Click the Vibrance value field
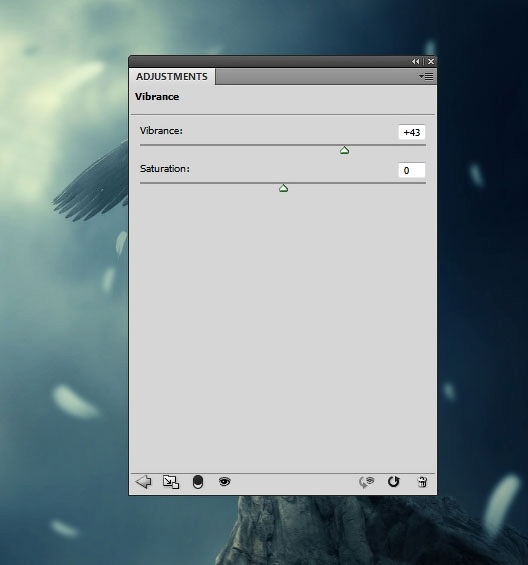Screen dimensions: 528x565 click(412, 132)
